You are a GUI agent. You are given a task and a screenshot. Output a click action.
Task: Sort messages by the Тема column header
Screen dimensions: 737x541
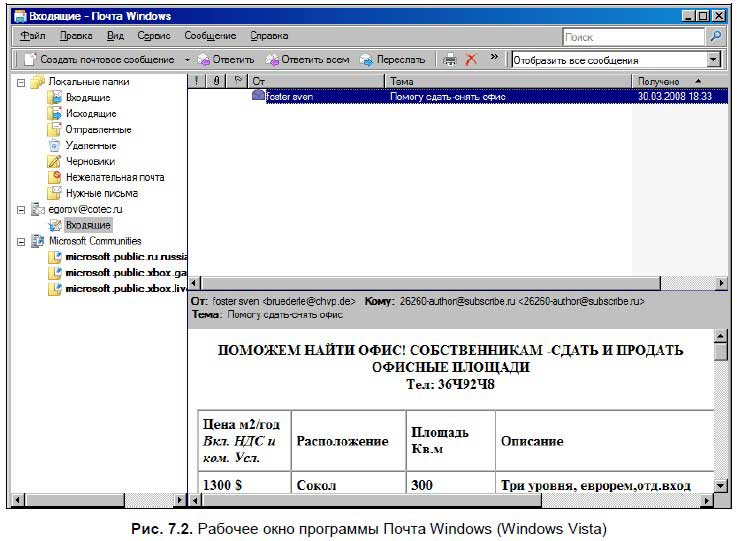[x=508, y=81]
